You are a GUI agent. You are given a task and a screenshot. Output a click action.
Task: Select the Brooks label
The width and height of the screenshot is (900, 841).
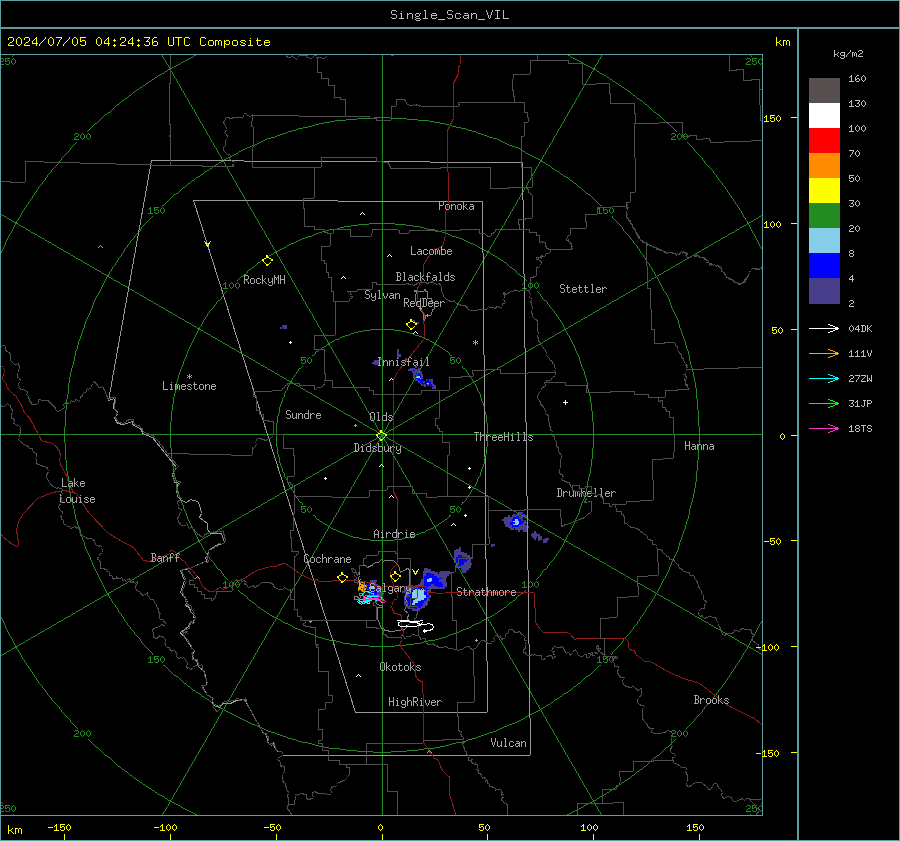[x=711, y=700]
